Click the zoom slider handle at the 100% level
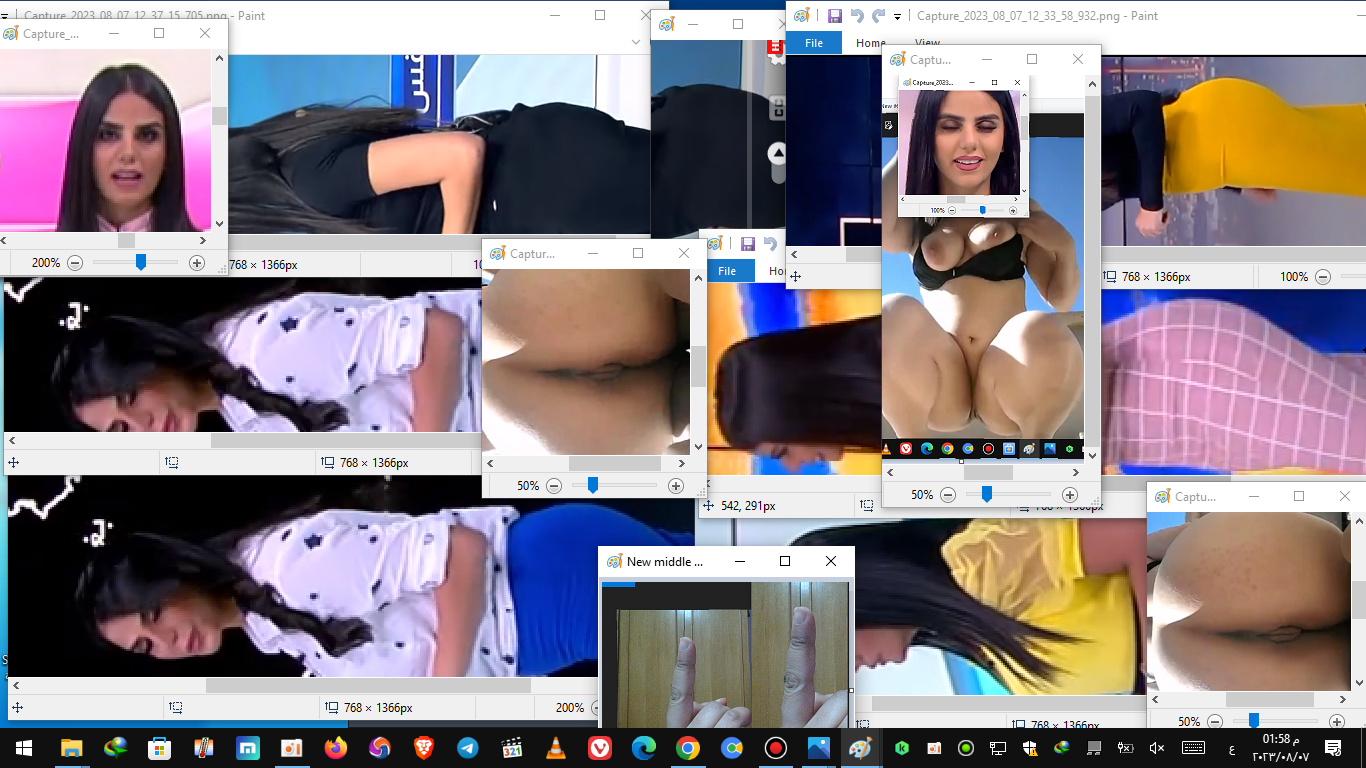Viewport: 1366px width, 768px height. coord(982,210)
